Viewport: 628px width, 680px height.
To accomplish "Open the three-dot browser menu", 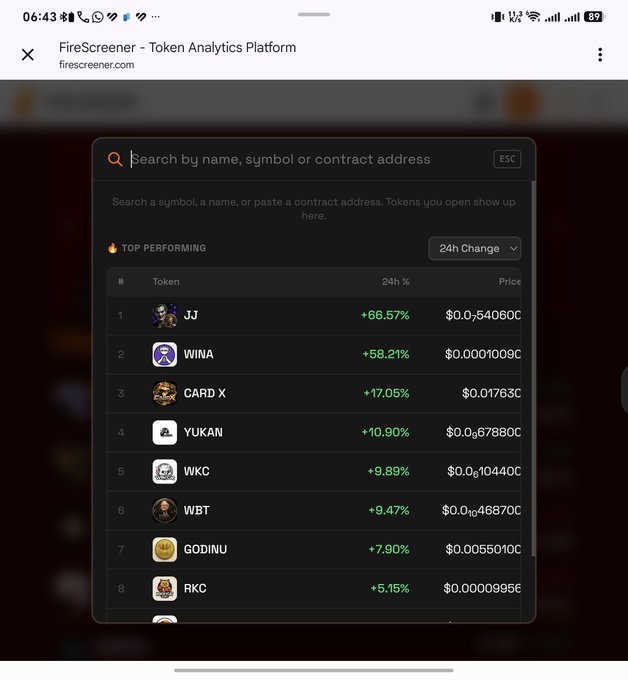I will (x=600, y=55).
